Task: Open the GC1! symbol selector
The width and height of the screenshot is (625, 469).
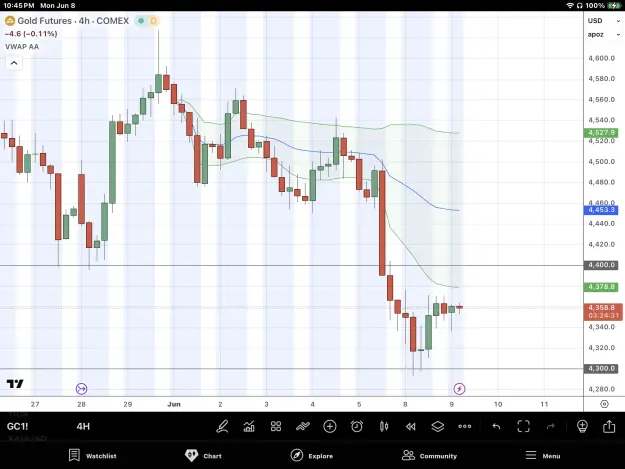Action: point(18,426)
